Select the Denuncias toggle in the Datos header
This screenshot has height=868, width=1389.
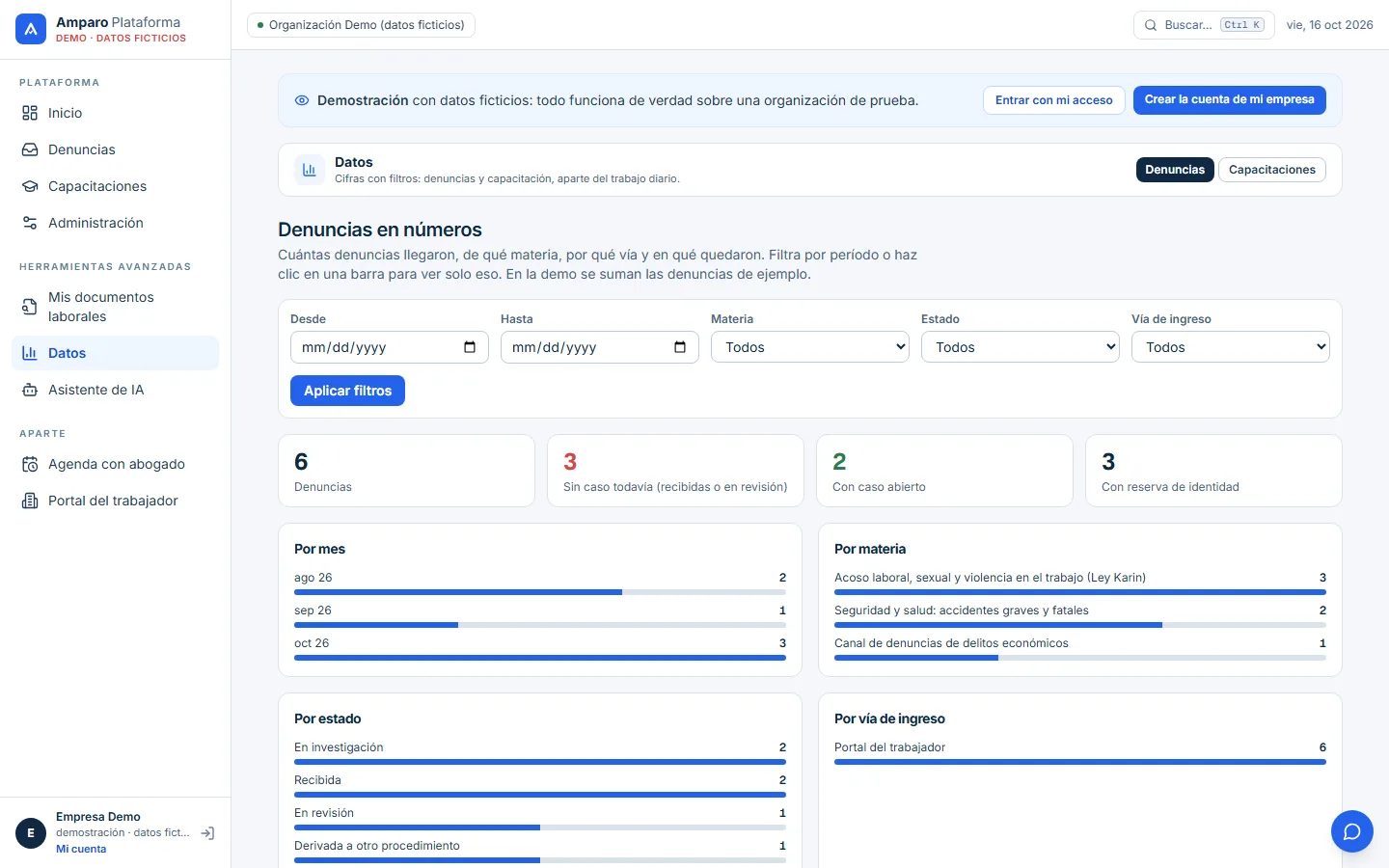pos(1175,170)
